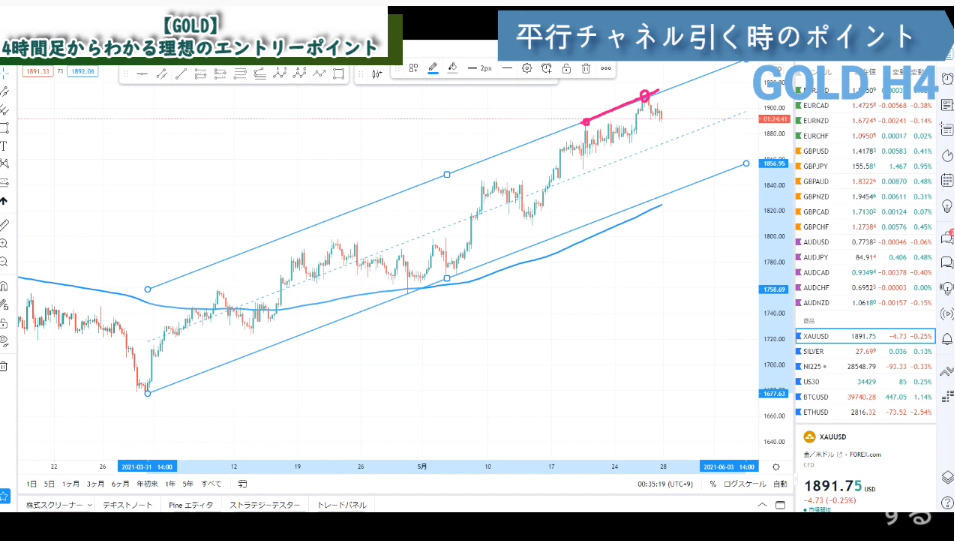Select the rectangle shape tool in favorites toolbar

pyautogui.click(x=339, y=74)
